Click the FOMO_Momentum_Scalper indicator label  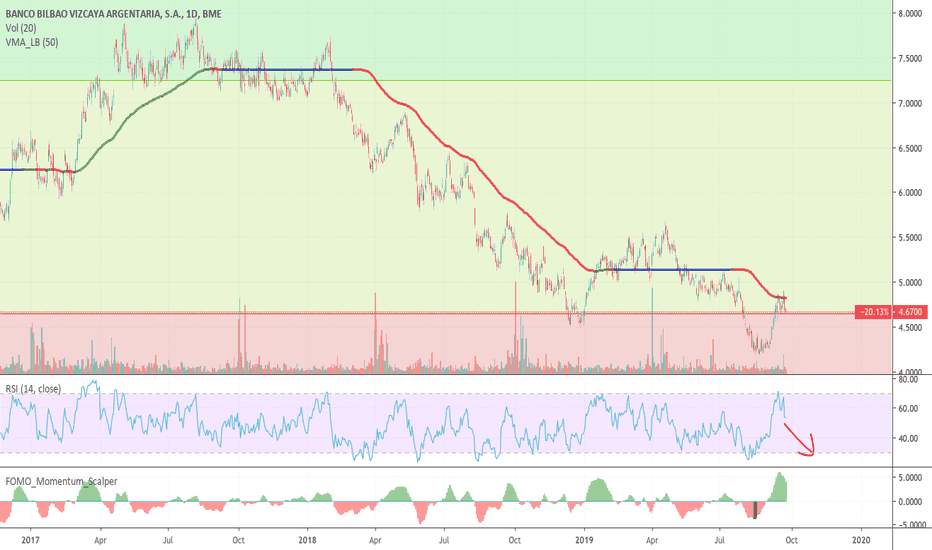[x=62, y=481]
